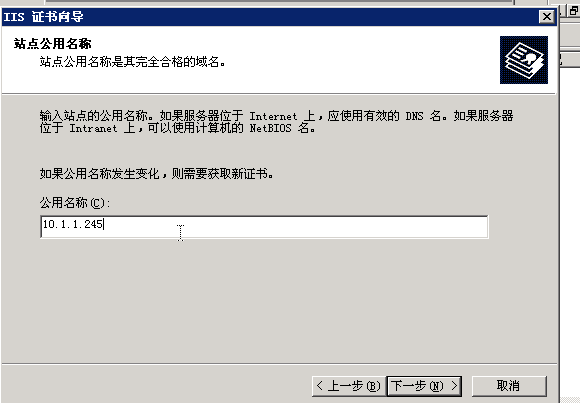The image size is (580, 403).
Task: Click the subtitle 站点公用名称是其完全合格的域名
Action: (132, 61)
